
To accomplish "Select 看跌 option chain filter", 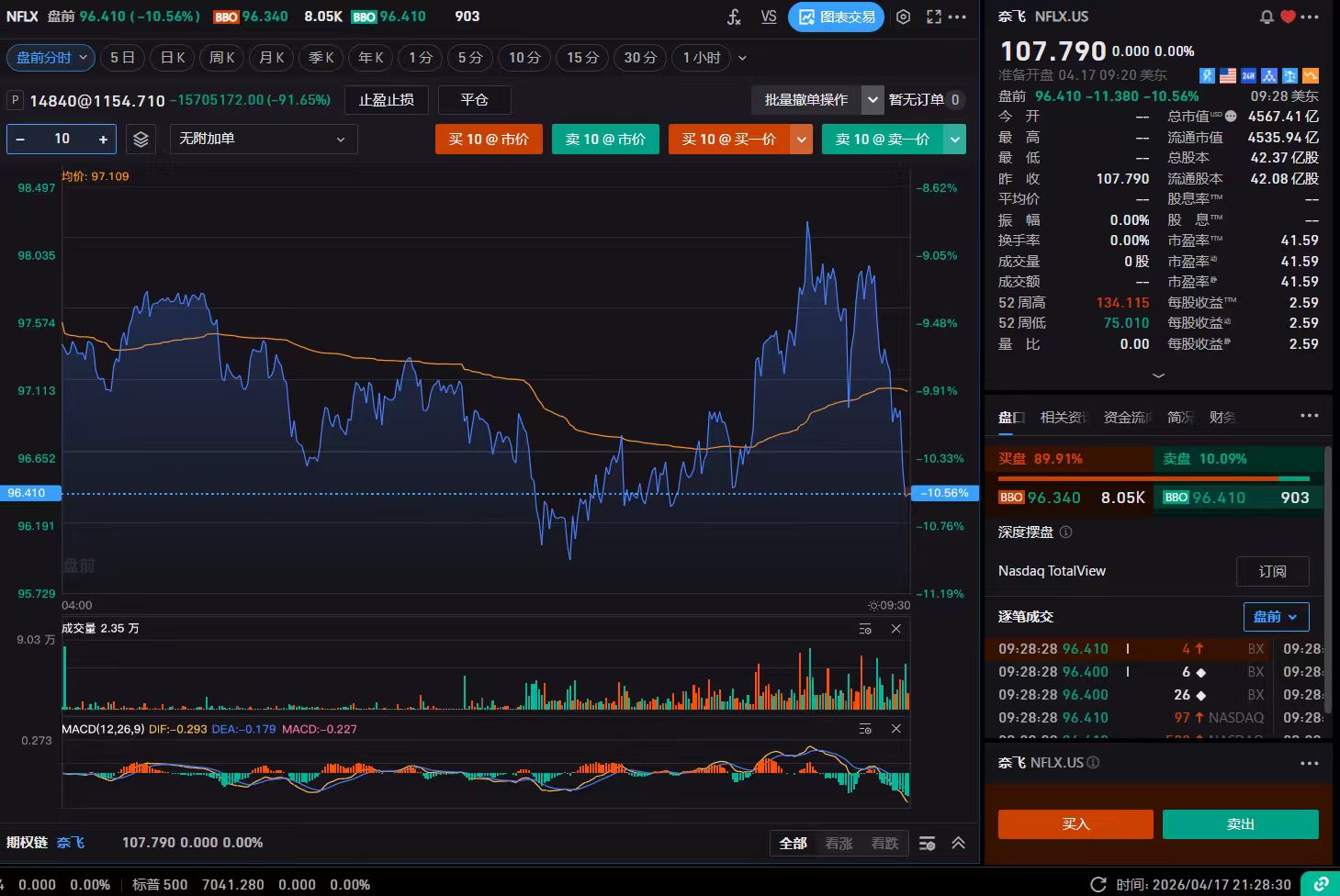I will pos(884,843).
